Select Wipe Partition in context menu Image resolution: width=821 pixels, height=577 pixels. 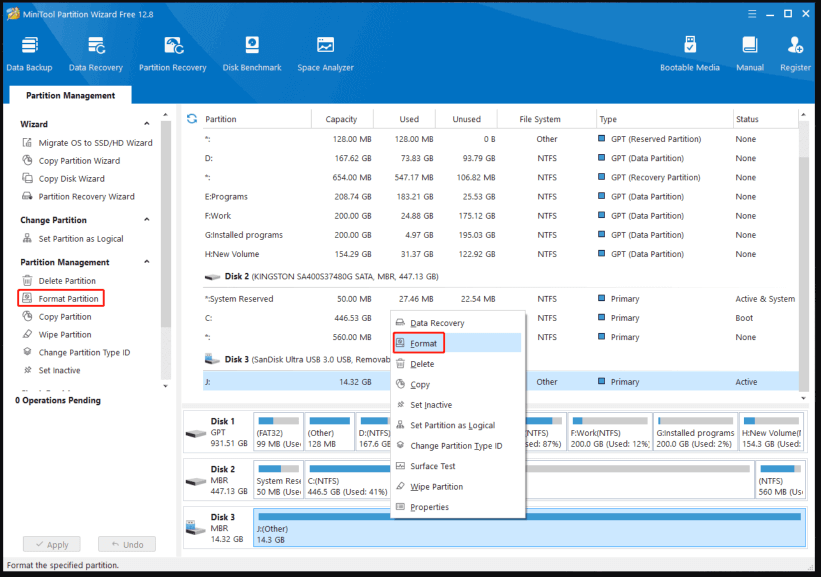coord(436,487)
